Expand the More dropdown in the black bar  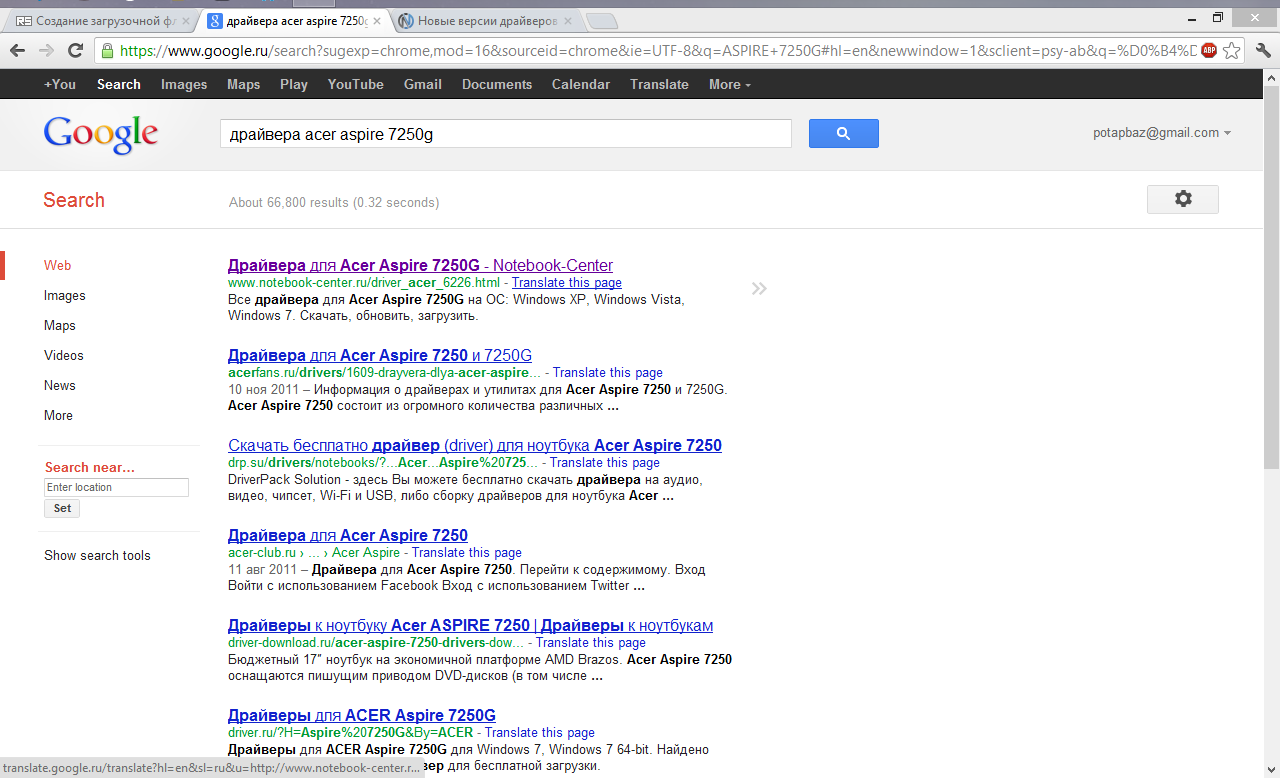(729, 84)
